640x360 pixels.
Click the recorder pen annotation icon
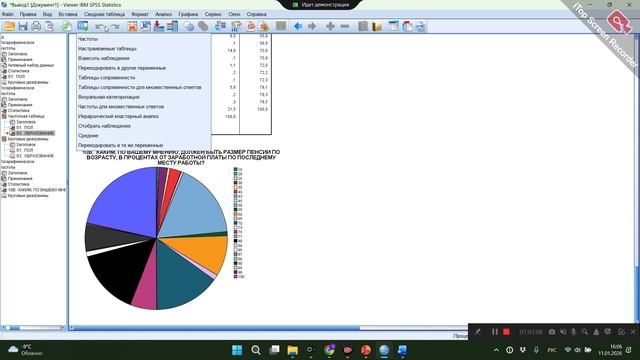[x=477, y=332]
